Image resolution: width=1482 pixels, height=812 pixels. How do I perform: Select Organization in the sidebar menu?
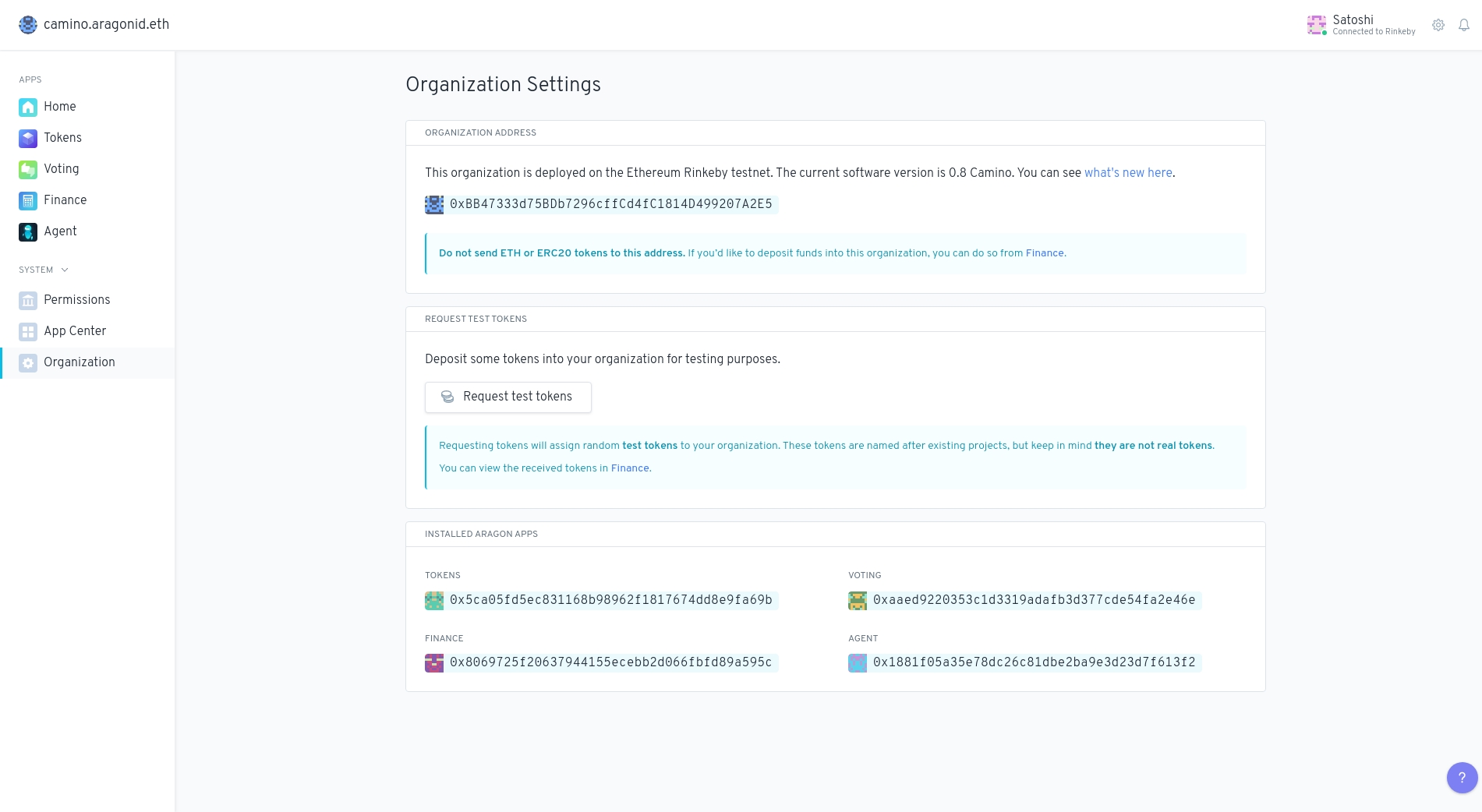(x=80, y=362)
